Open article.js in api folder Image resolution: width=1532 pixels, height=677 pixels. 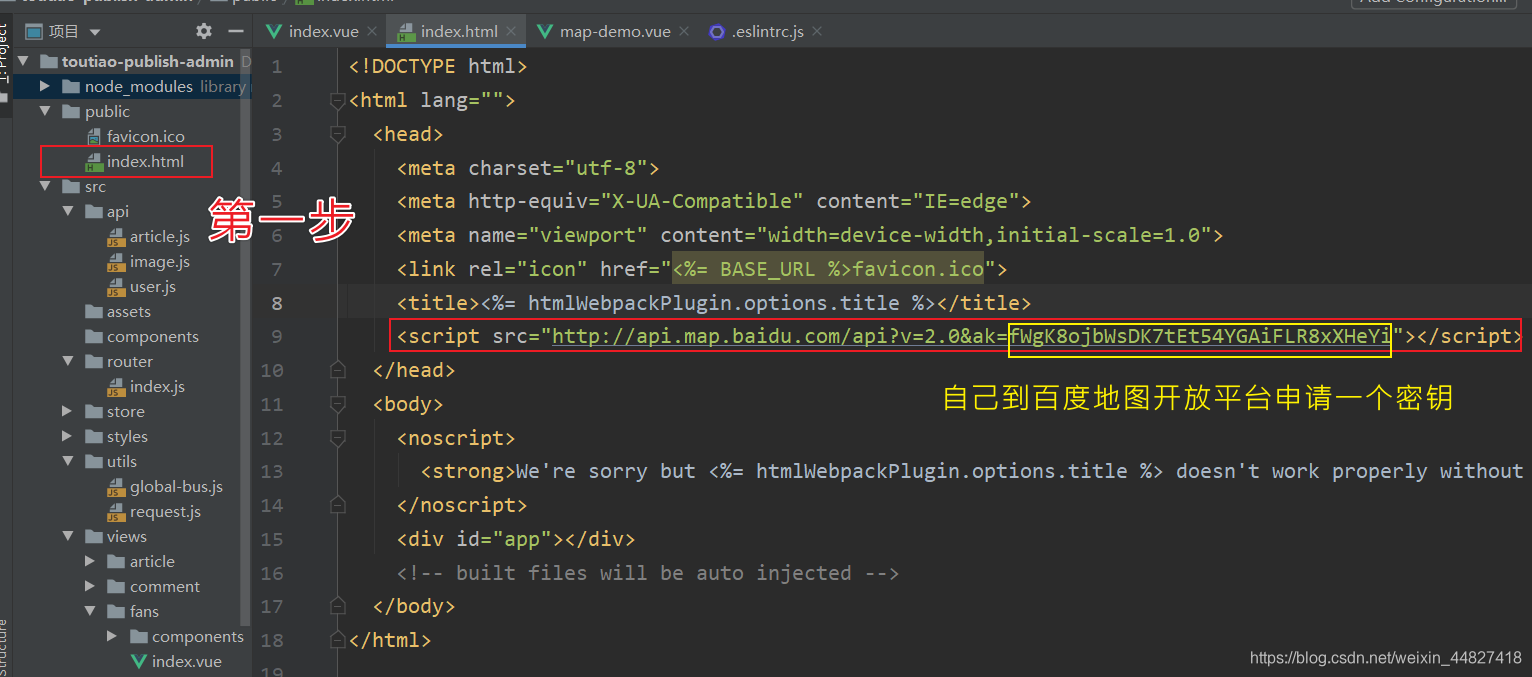159,236
